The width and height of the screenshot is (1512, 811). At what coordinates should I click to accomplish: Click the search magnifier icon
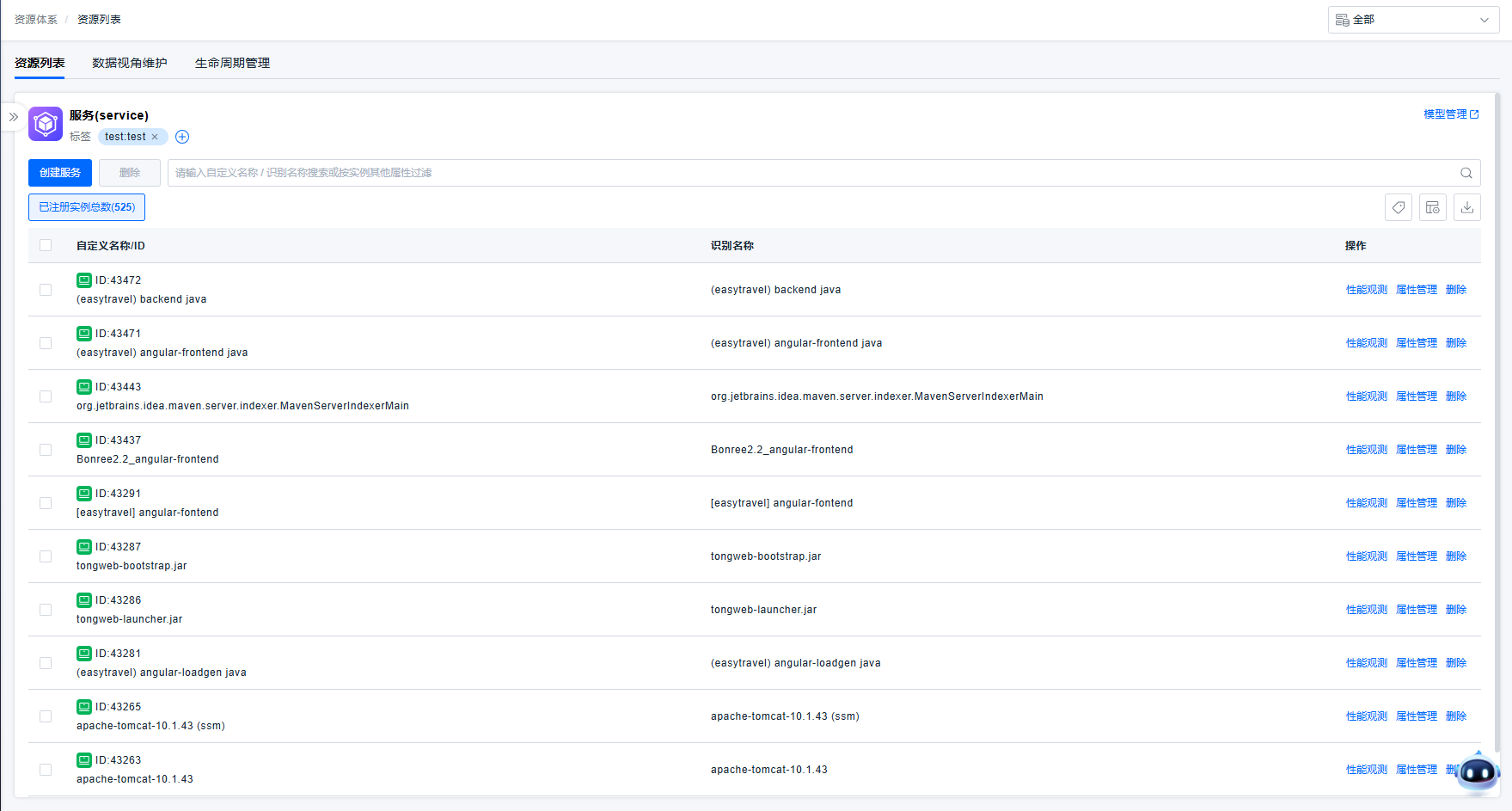(x=1466, y=173)
